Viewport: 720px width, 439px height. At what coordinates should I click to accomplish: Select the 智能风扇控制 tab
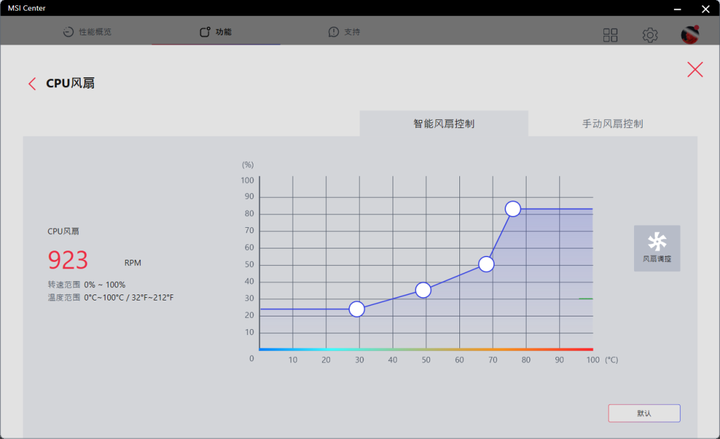click(444, 124)
